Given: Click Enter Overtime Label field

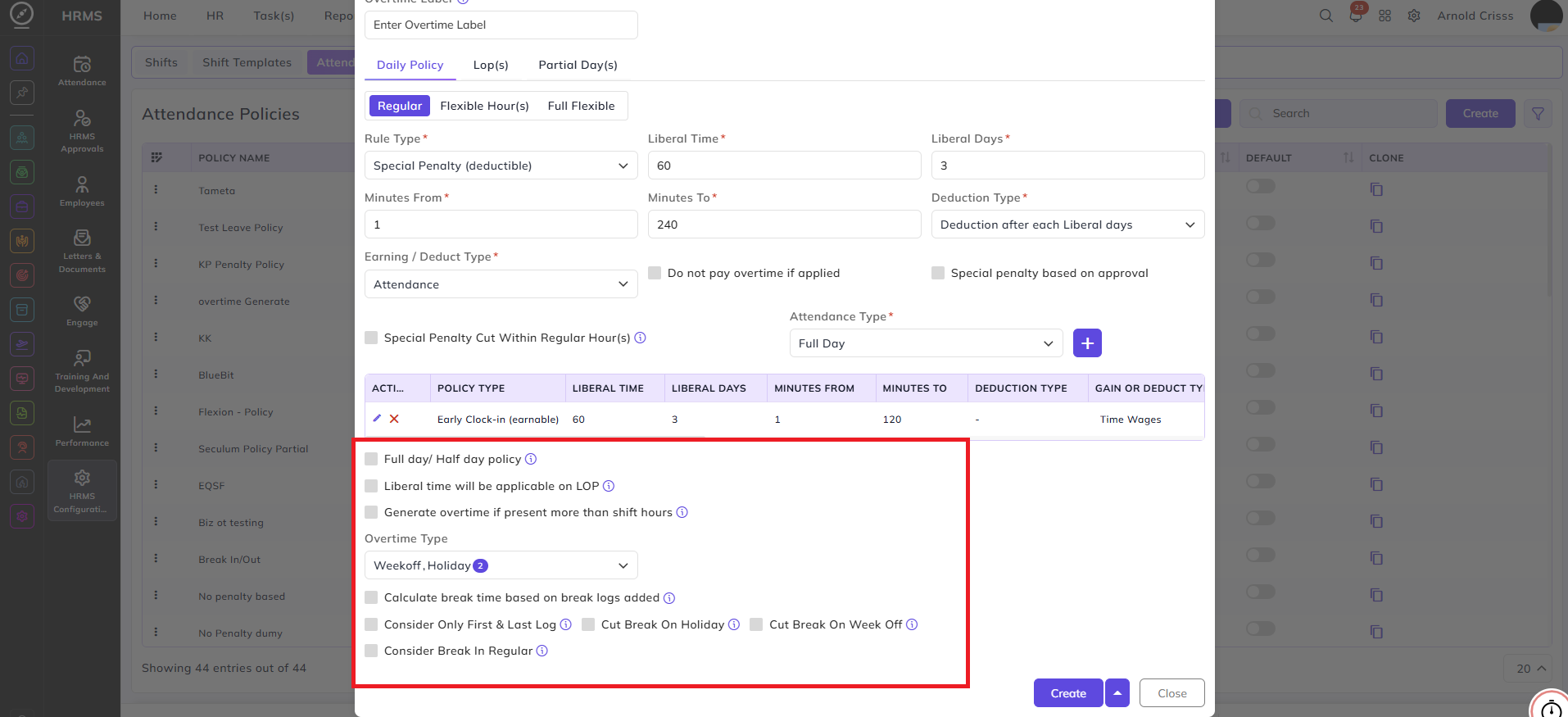Looking at the screenshot, I should (501, 25).
